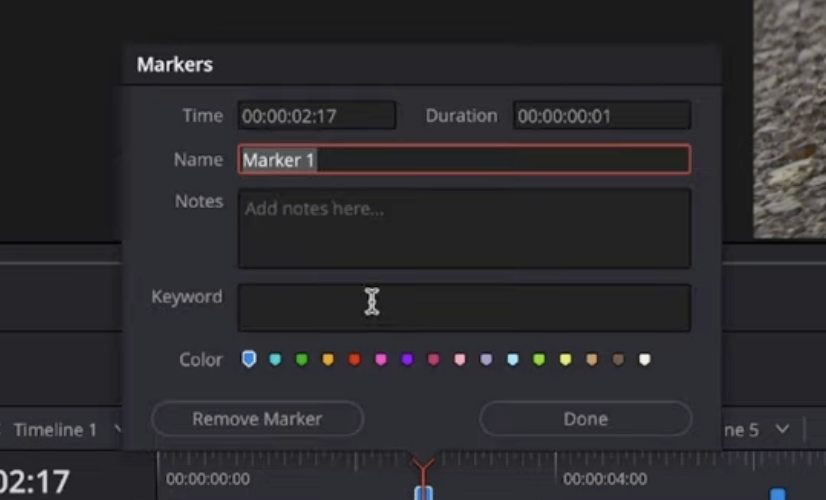The width and height of the screenshot is (826, 500).
Task: Open the Timeline 1 dropdown
Action: [66, 430]
